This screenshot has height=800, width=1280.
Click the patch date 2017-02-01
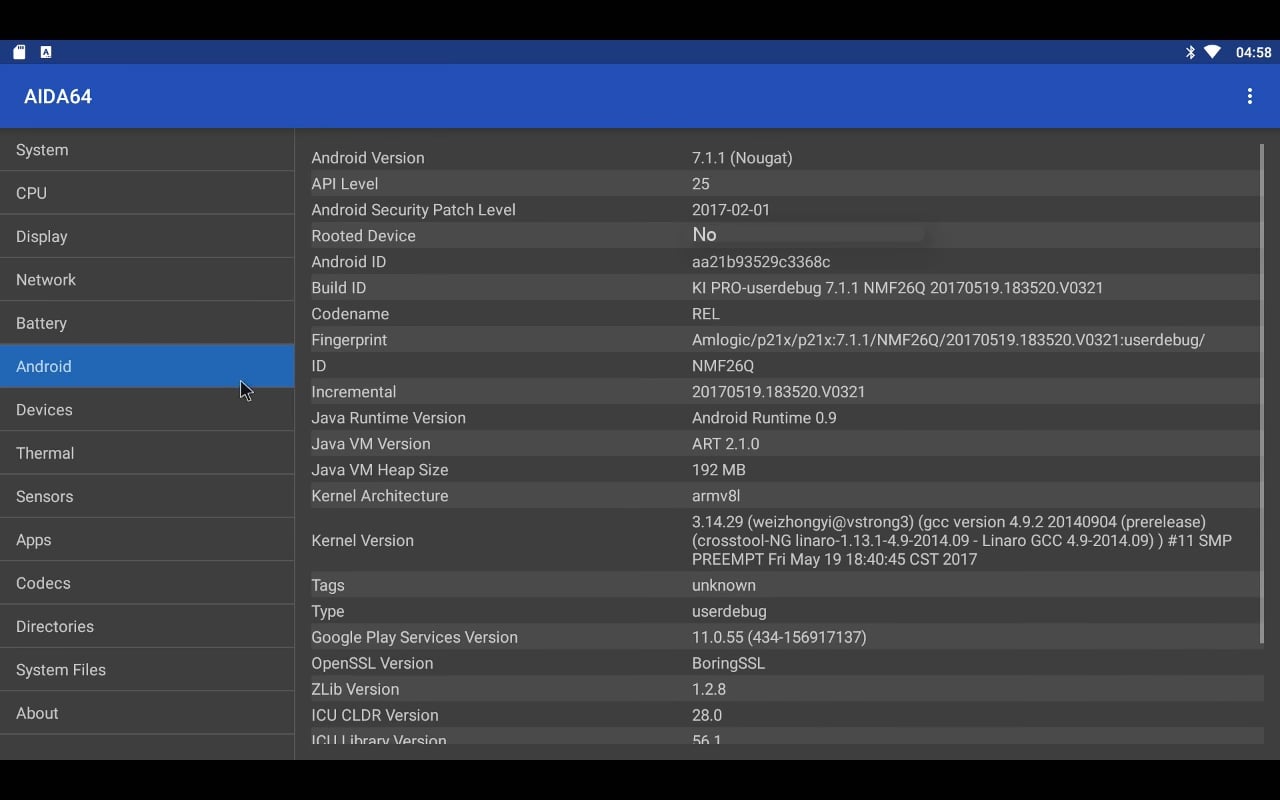click(x=731, y=210)
